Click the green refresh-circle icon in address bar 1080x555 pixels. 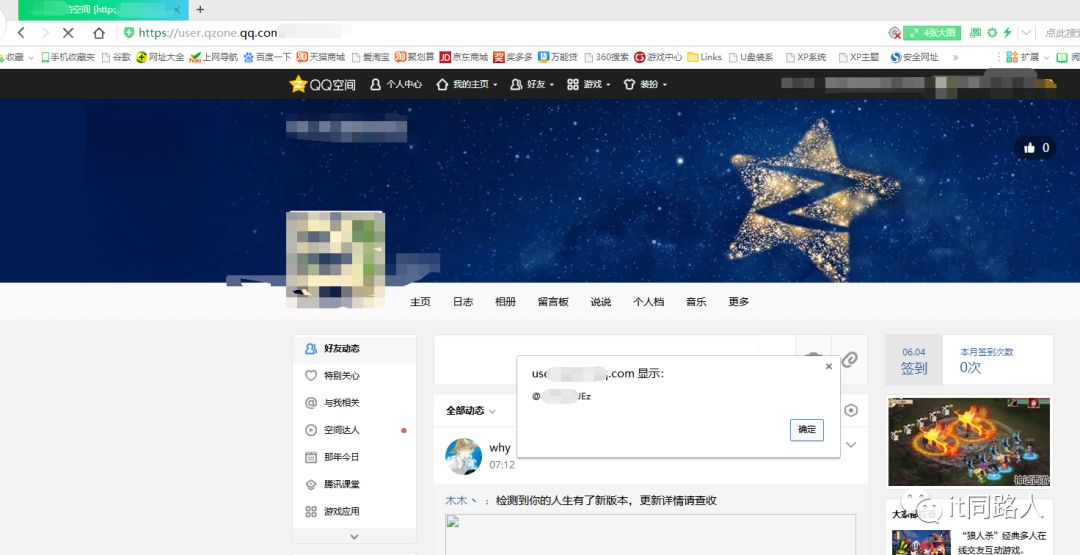[992, 32]
